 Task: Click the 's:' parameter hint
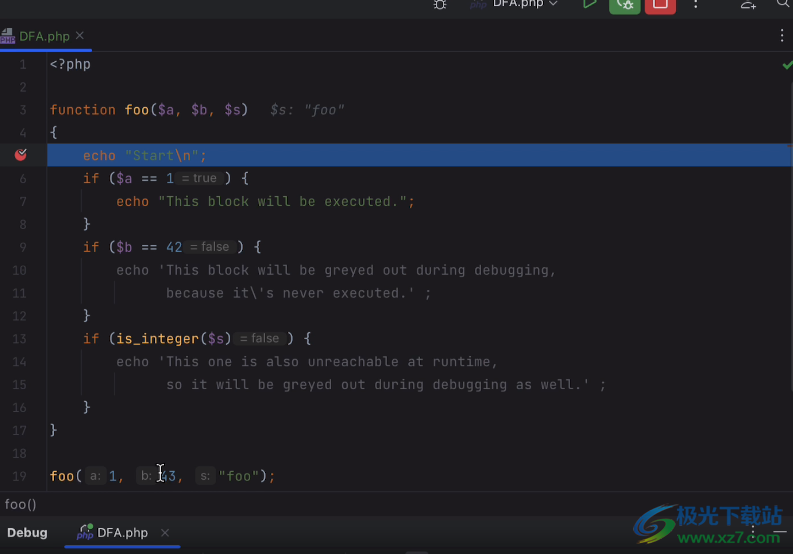(205, 476)
